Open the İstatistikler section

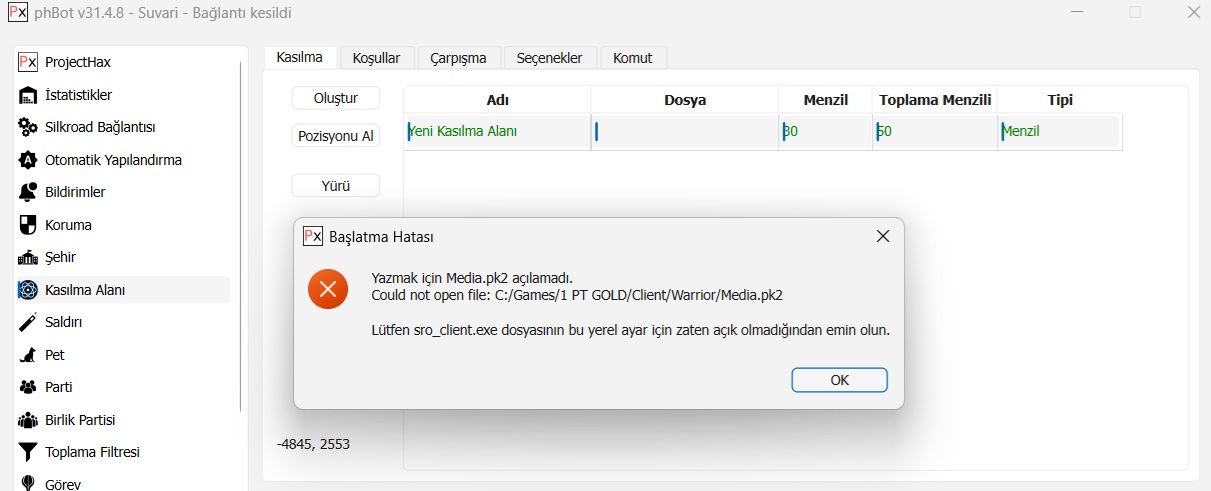tap(124, 95)
